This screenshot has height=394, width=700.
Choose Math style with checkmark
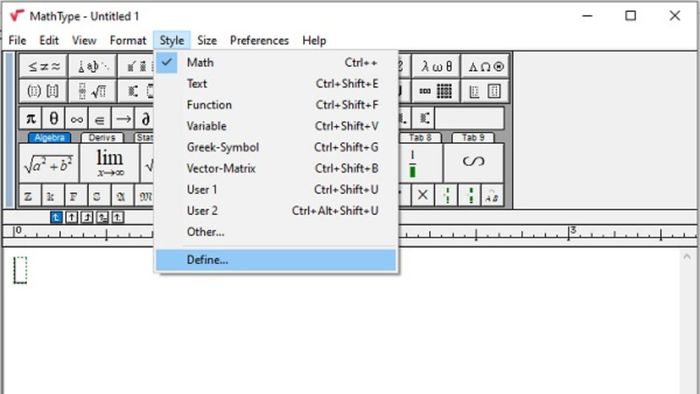276,62
